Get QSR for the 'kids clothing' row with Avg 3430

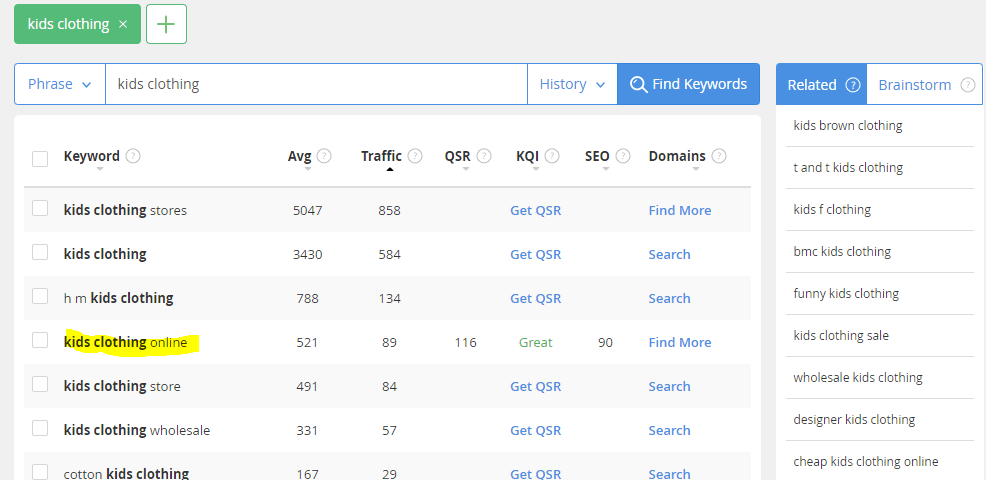pyautogui.click(x=535, y=254)
